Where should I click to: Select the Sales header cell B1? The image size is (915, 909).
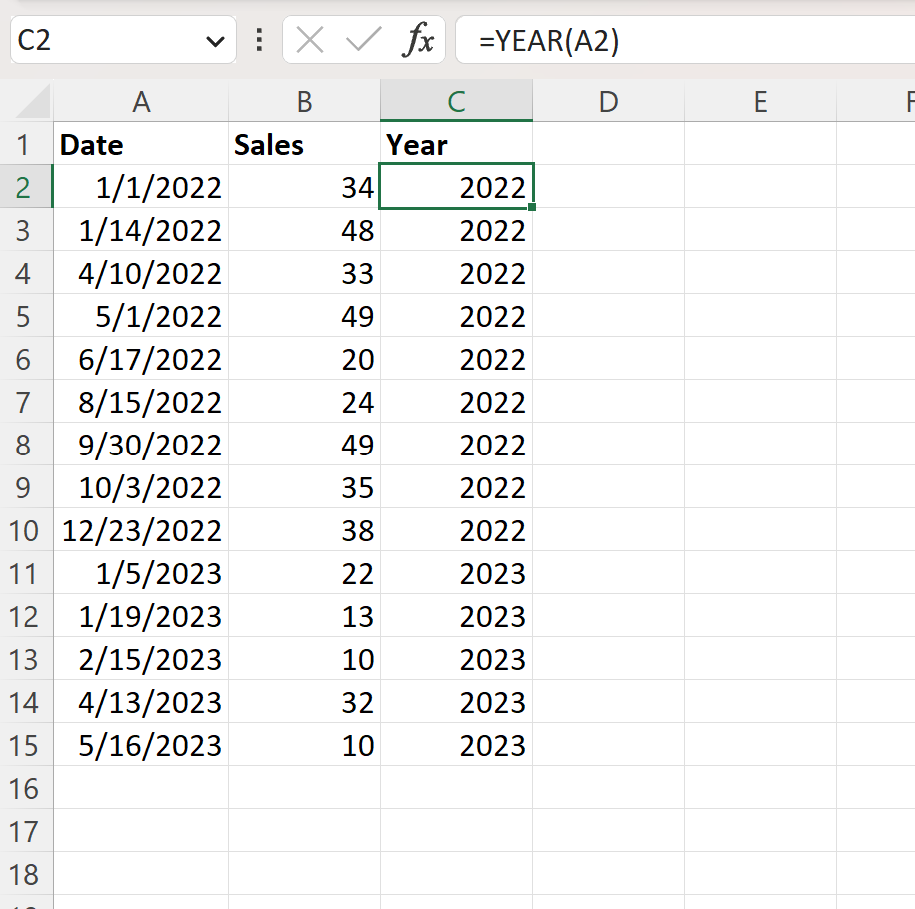point(304,144)
